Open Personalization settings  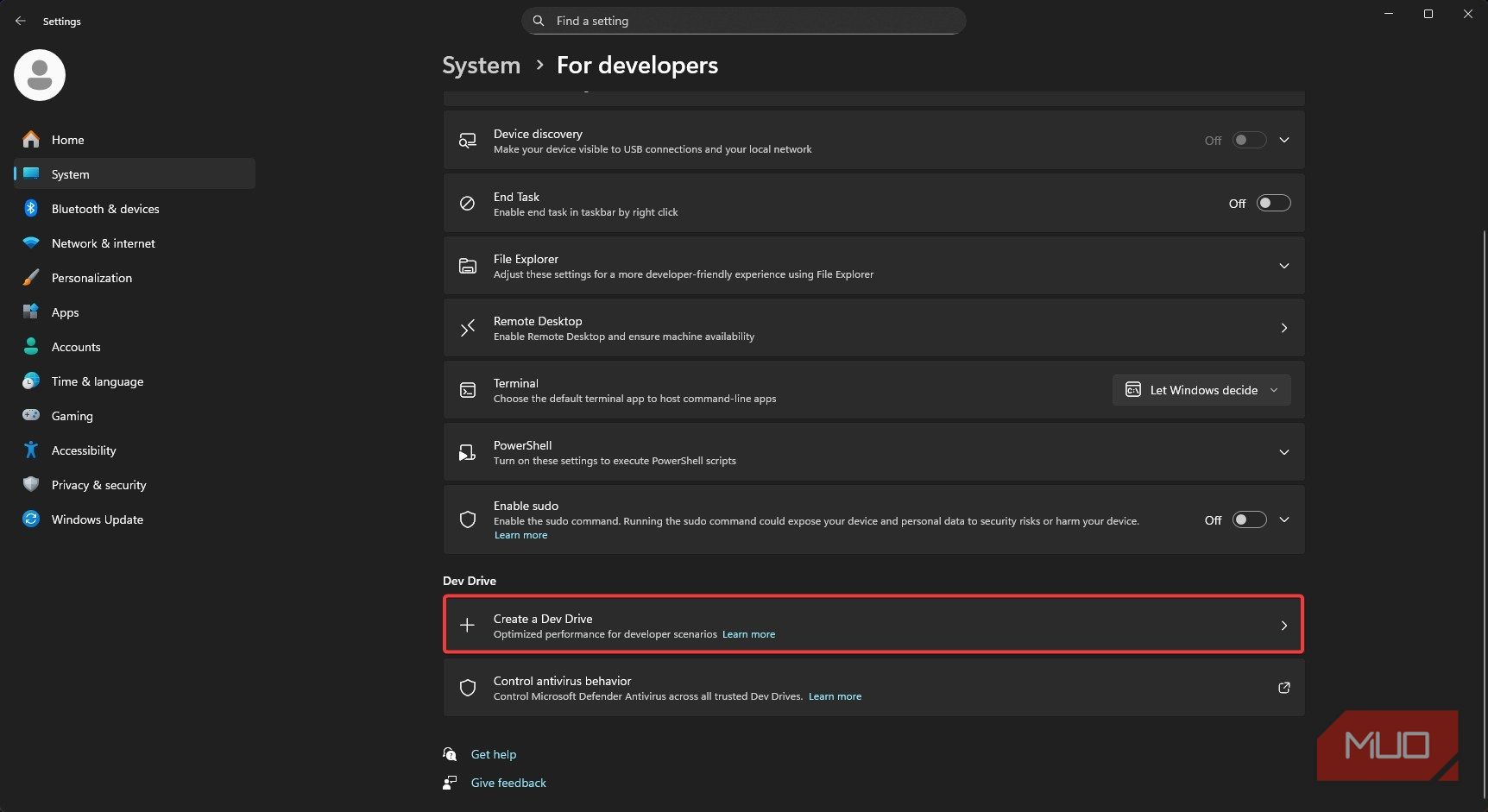point(135,277)
